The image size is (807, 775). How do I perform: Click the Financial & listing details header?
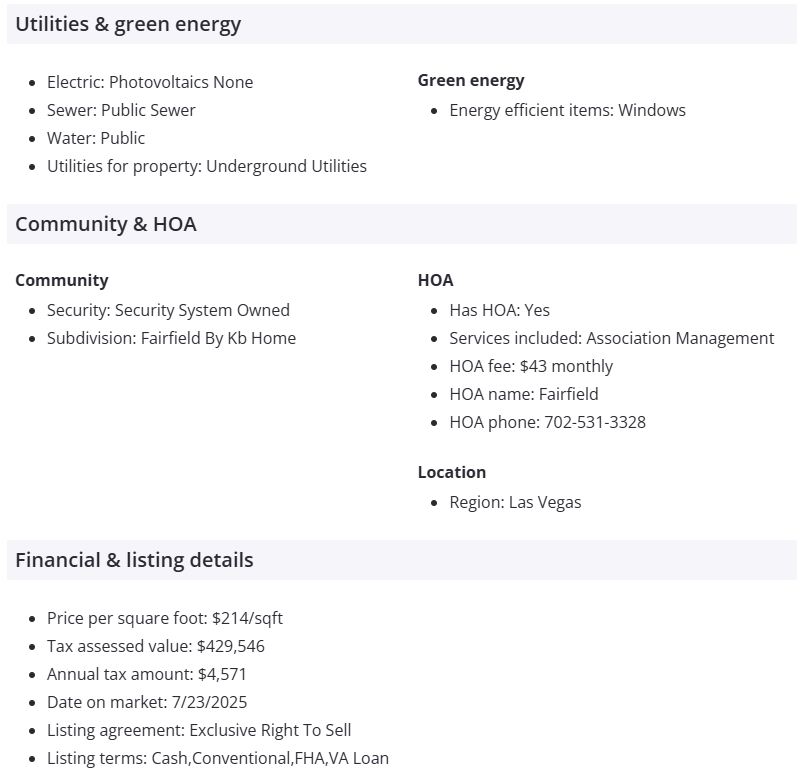click(x=134, y=560)
